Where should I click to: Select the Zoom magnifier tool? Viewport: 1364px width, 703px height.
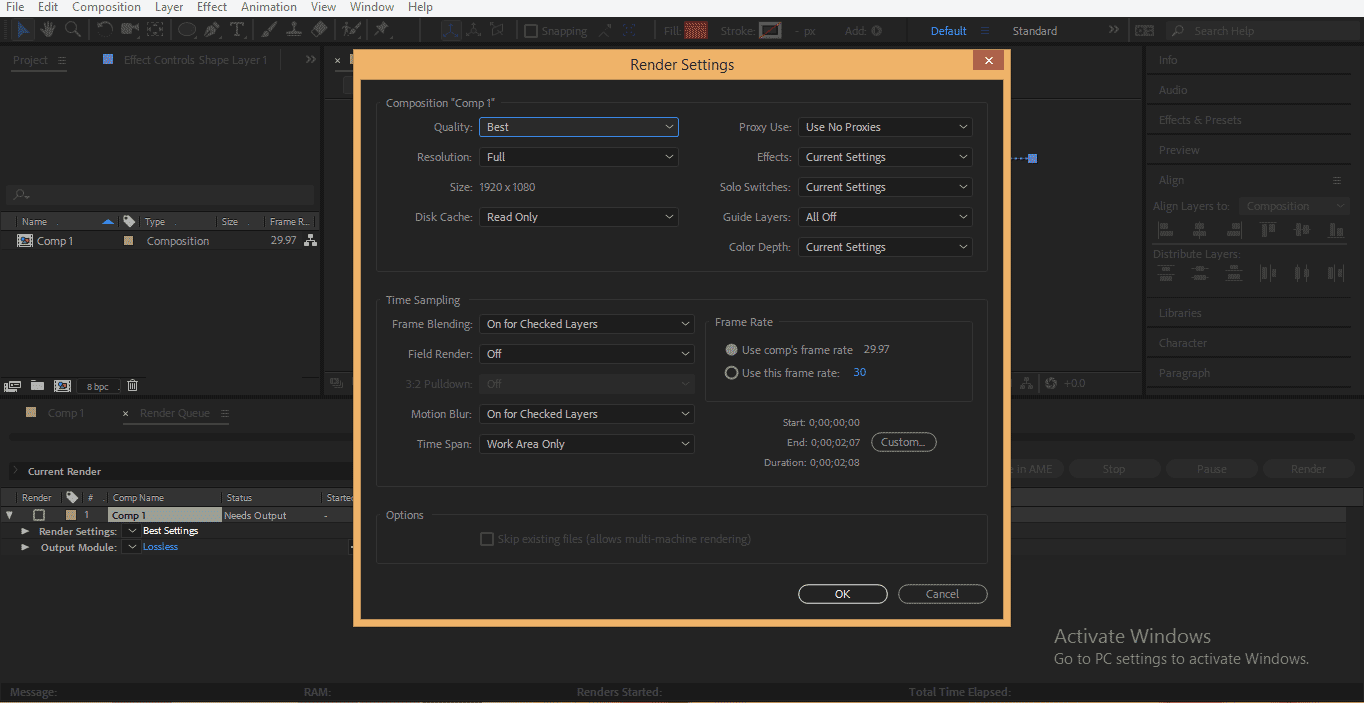click(72, 30)
